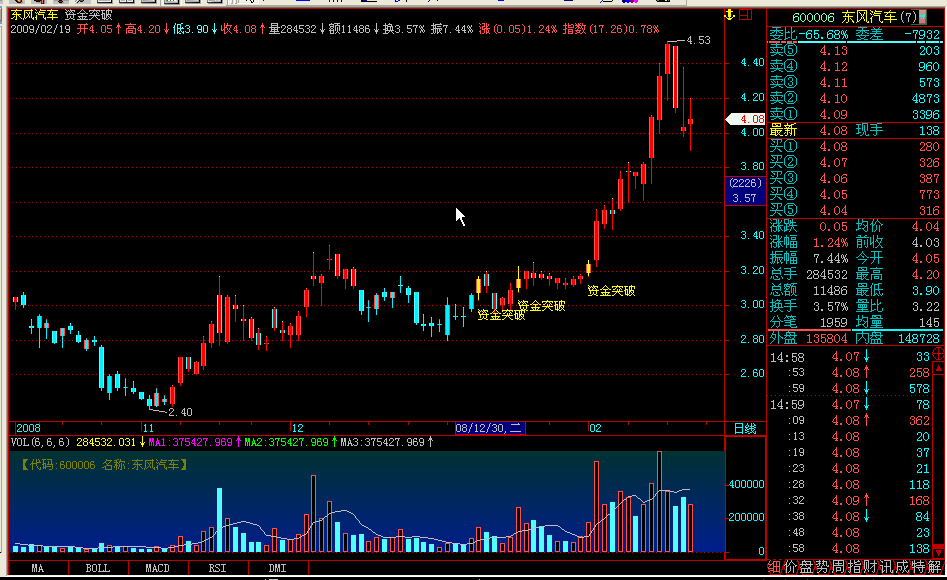Viewport: 947px width, 580px height.
Task: Click the 委比 -65.68% value
Action: click(x=823, y=35)
